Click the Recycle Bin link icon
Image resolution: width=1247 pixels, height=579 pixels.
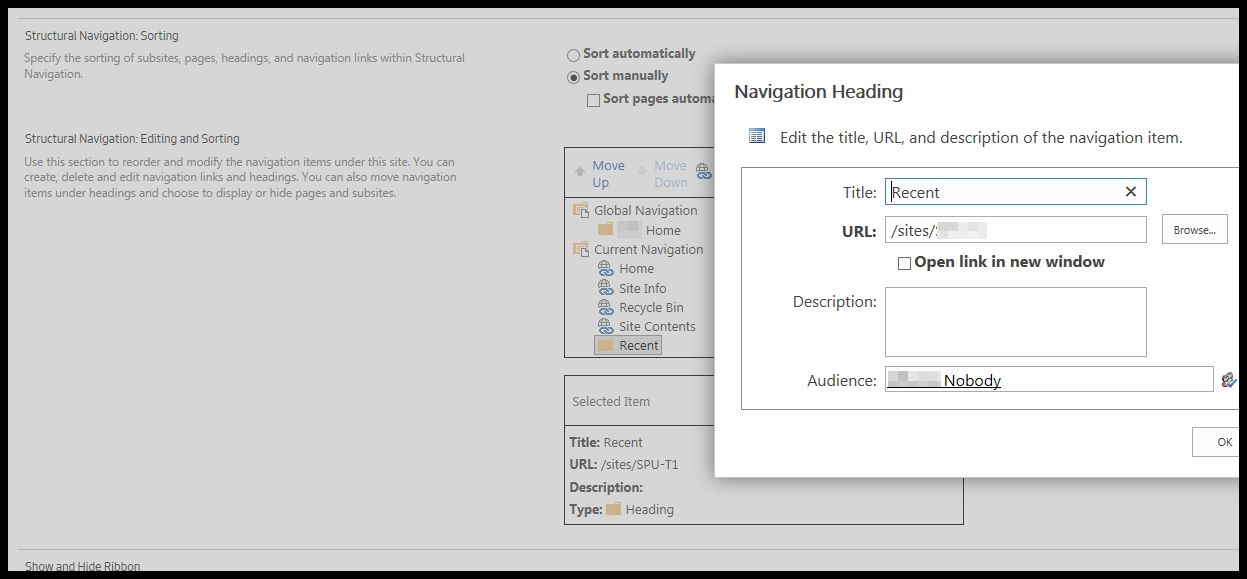tap(608, 307)
